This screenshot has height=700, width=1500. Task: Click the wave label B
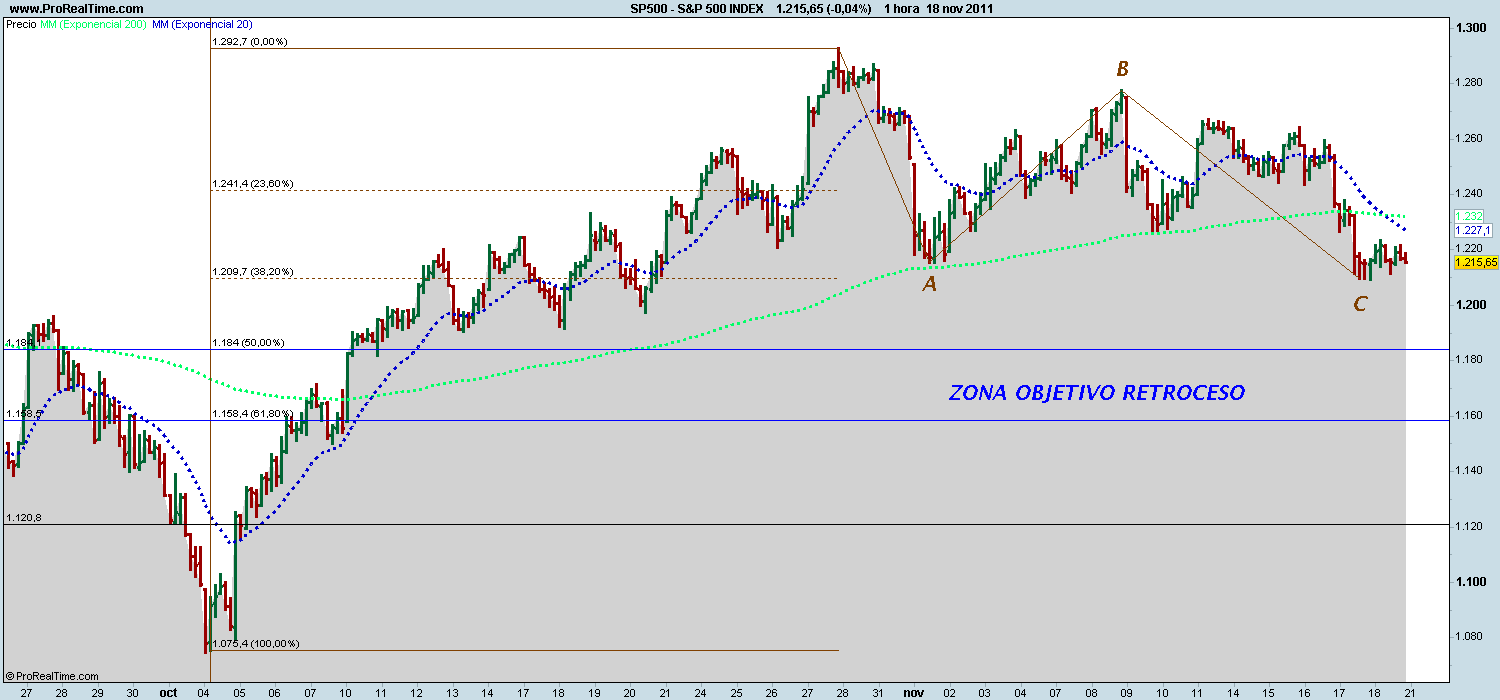pos(1122,69)
